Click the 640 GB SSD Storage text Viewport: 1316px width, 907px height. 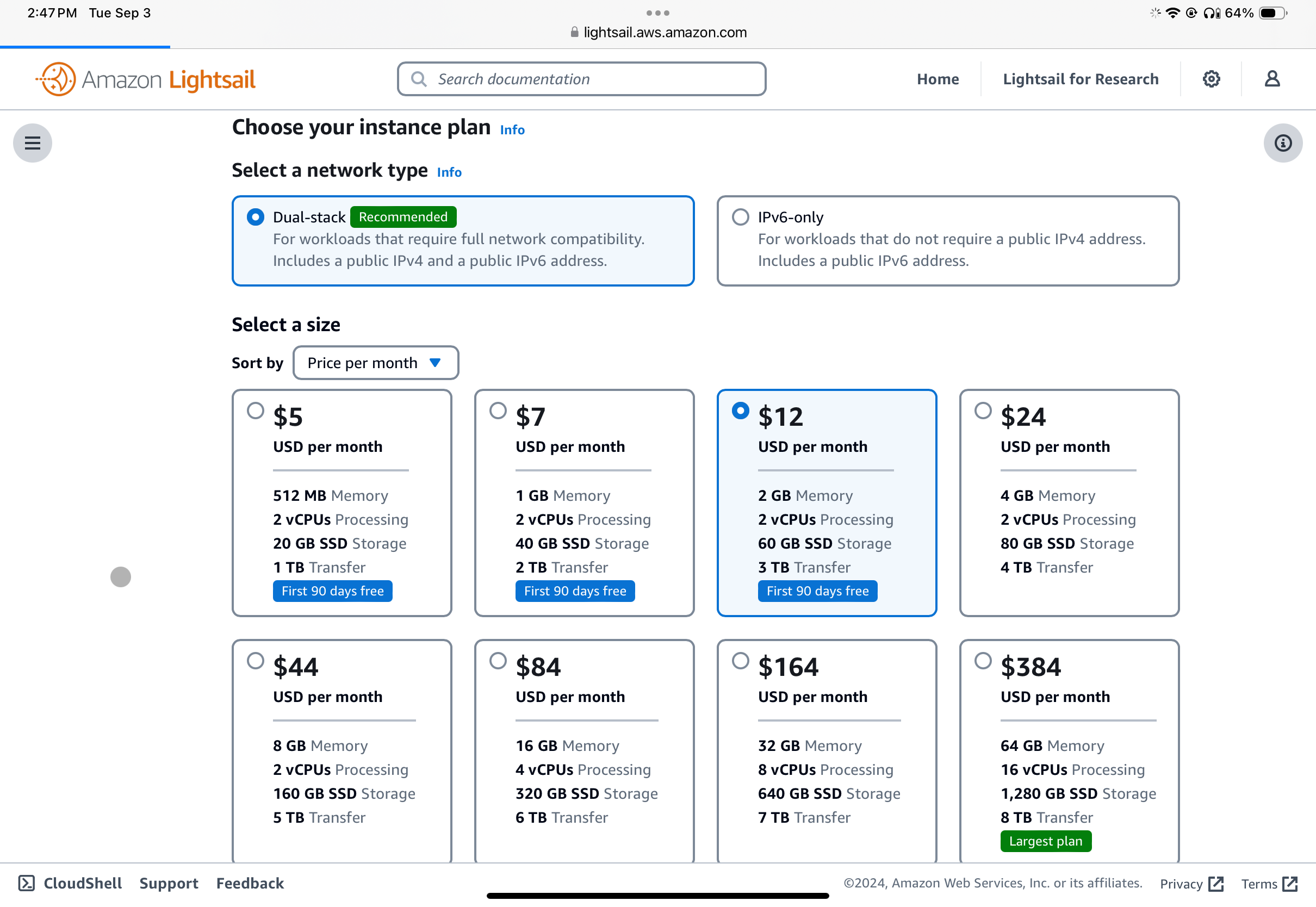[x=829, y=793]
